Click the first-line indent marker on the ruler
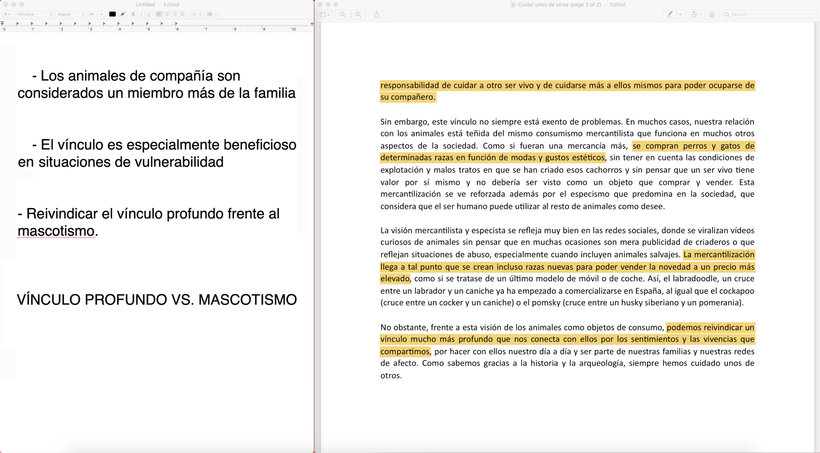820x453 pixels. [x=2, y=22]
